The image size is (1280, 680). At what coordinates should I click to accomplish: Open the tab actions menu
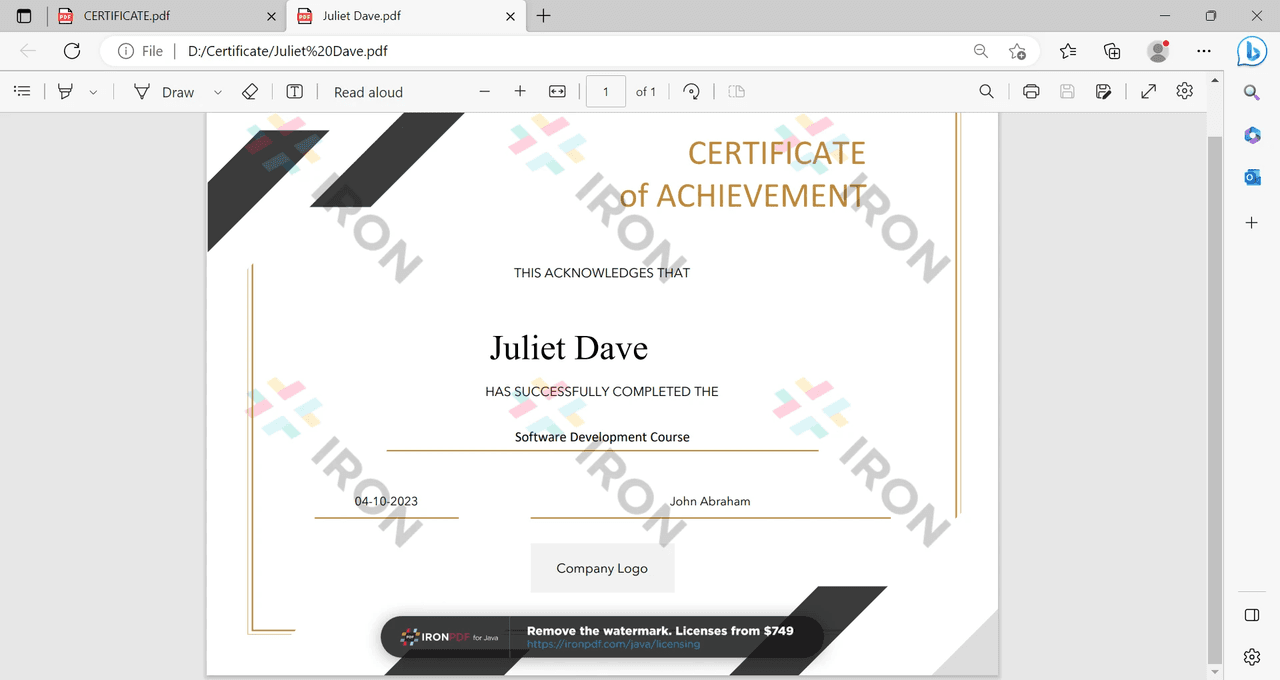point(24,16)
